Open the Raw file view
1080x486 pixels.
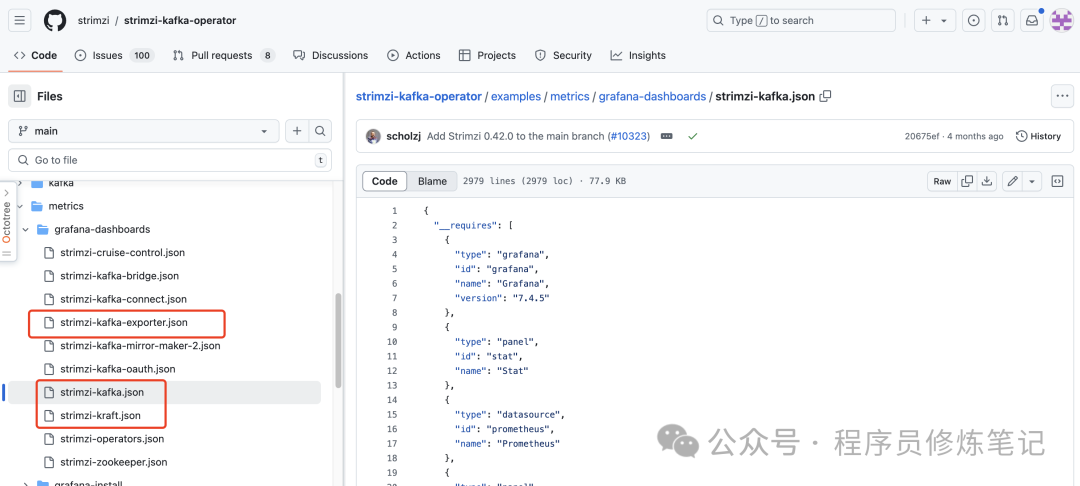click(942, 181)
